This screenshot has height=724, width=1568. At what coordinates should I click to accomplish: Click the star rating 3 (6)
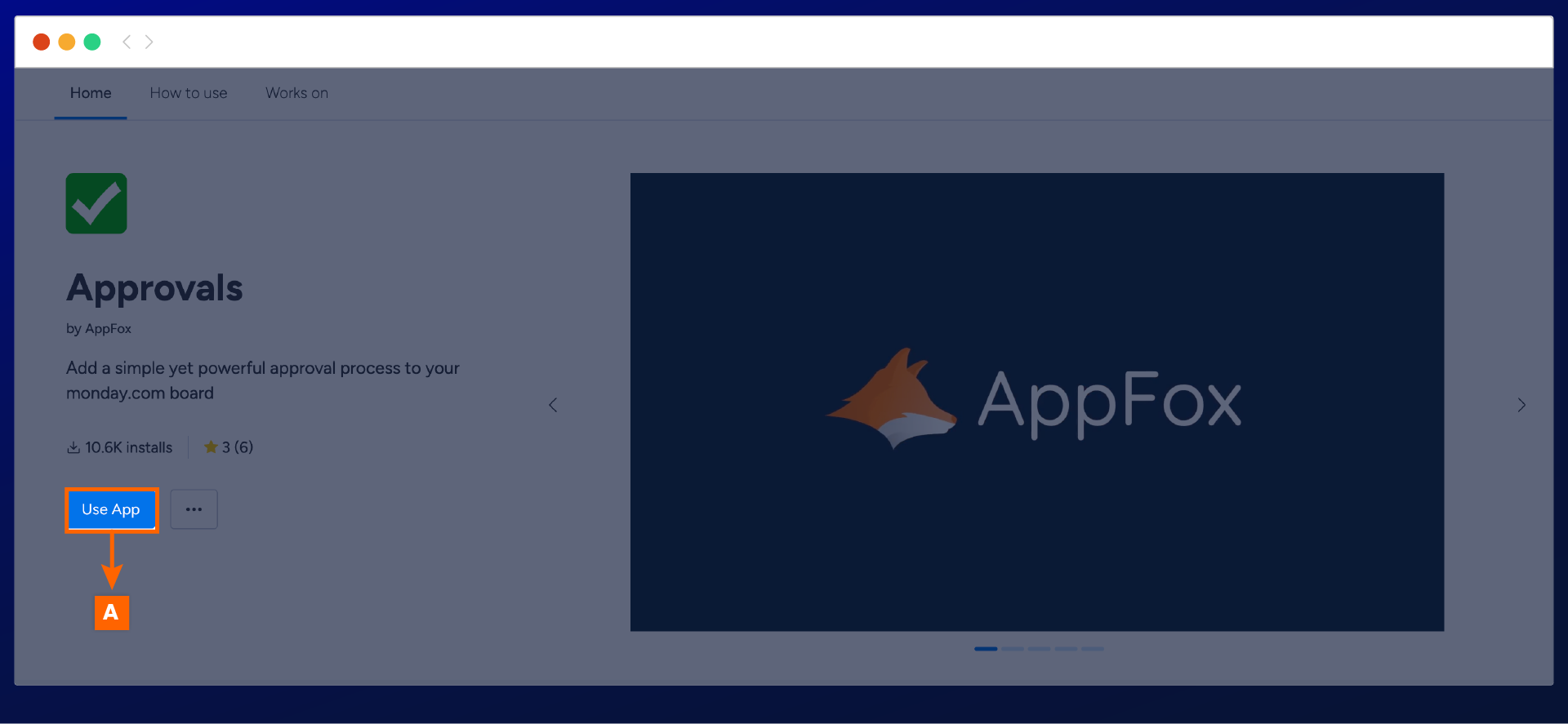pos(229,447)
